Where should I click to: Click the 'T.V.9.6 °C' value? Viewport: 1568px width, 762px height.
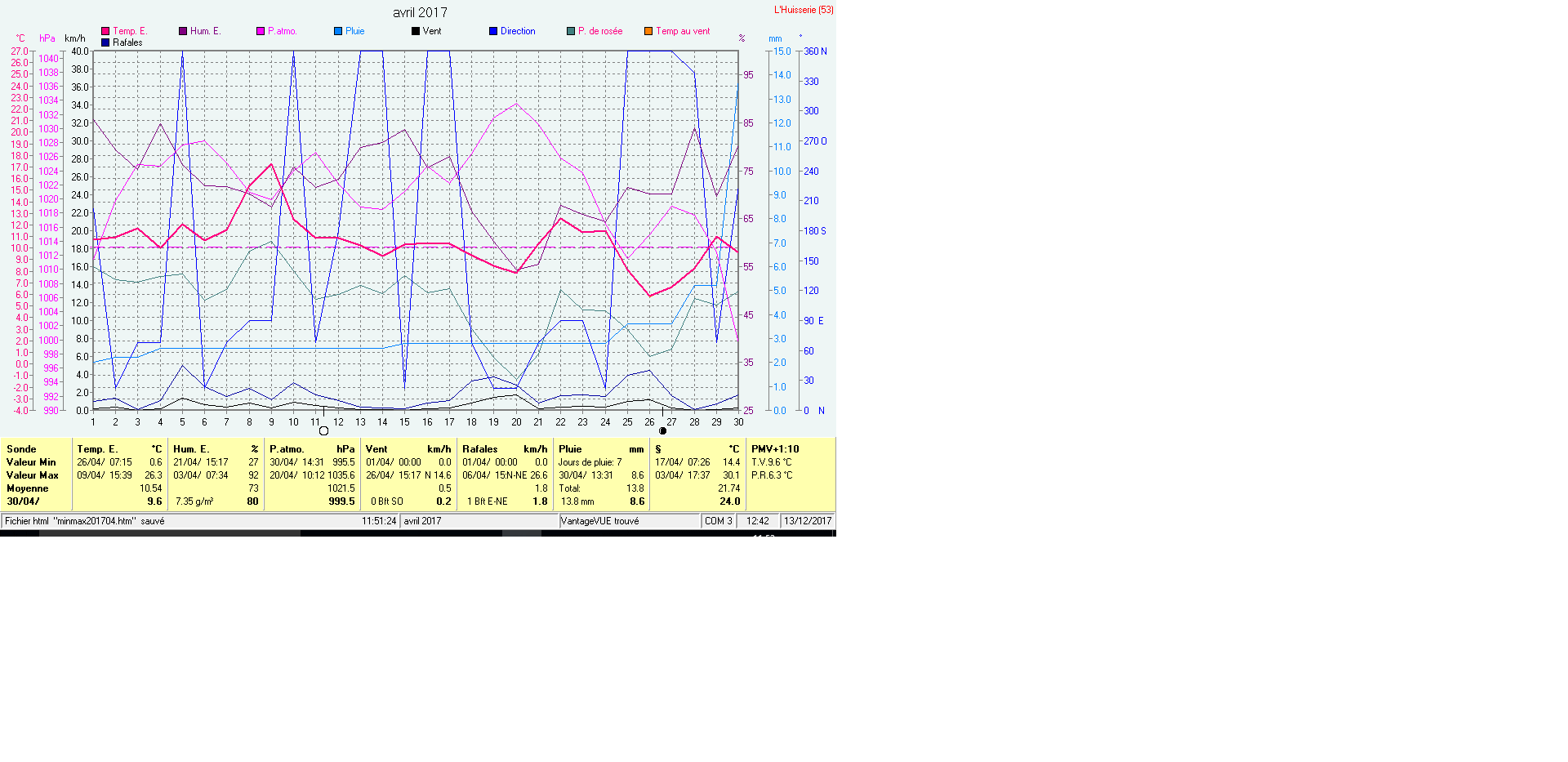tap(771, 462)
